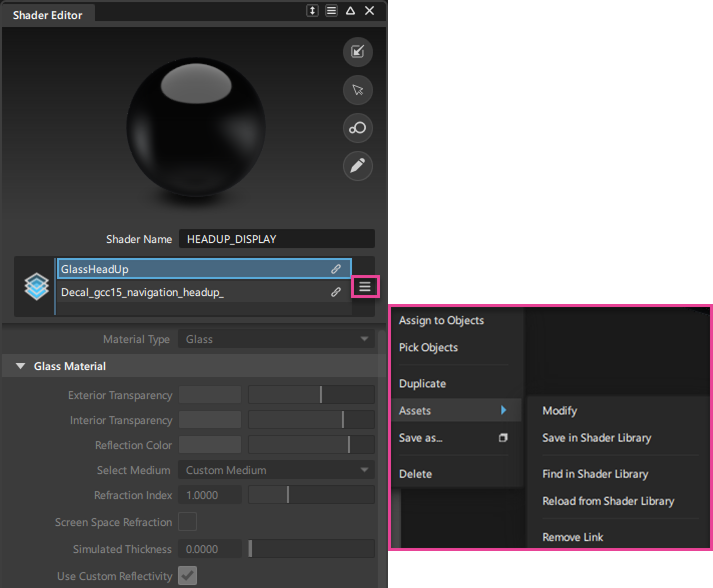Click the Reflection Color slider
713x588 pixels.
pos(311,445)
